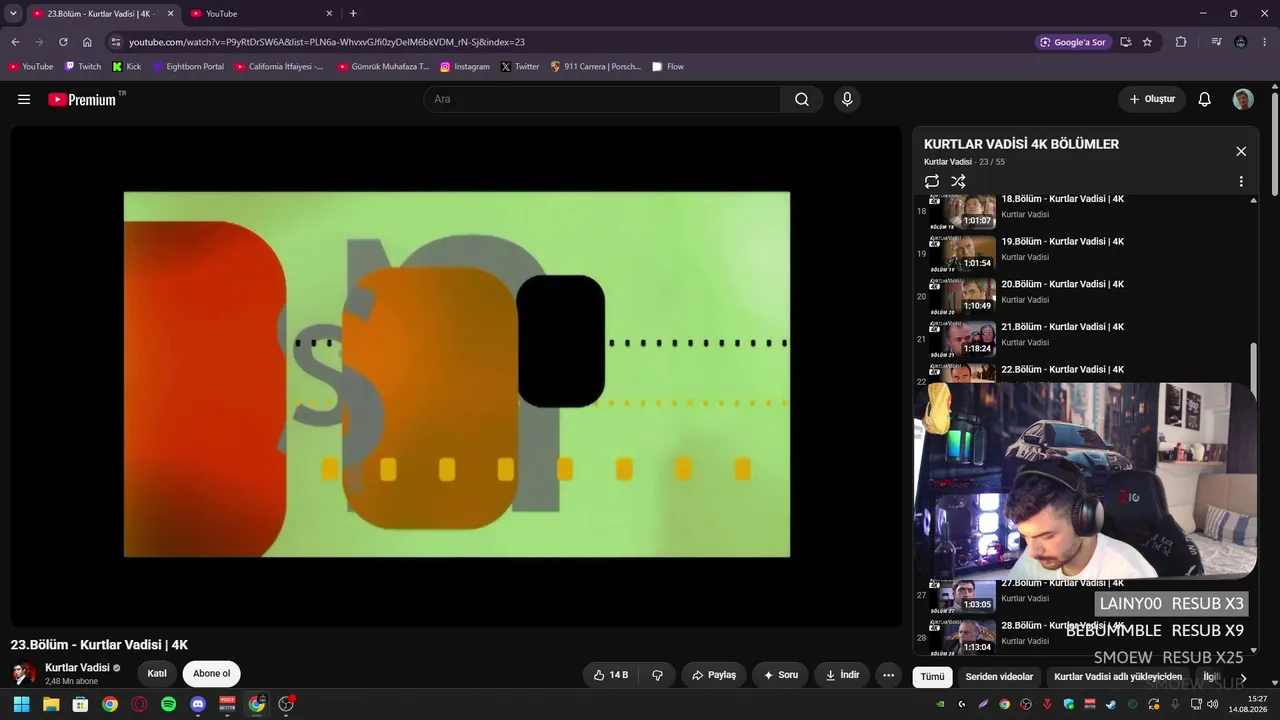Open YouTube bookmark in bookmarks bar
The height and width of the screenshot is (720, 1280).
[x=31, y=67]
